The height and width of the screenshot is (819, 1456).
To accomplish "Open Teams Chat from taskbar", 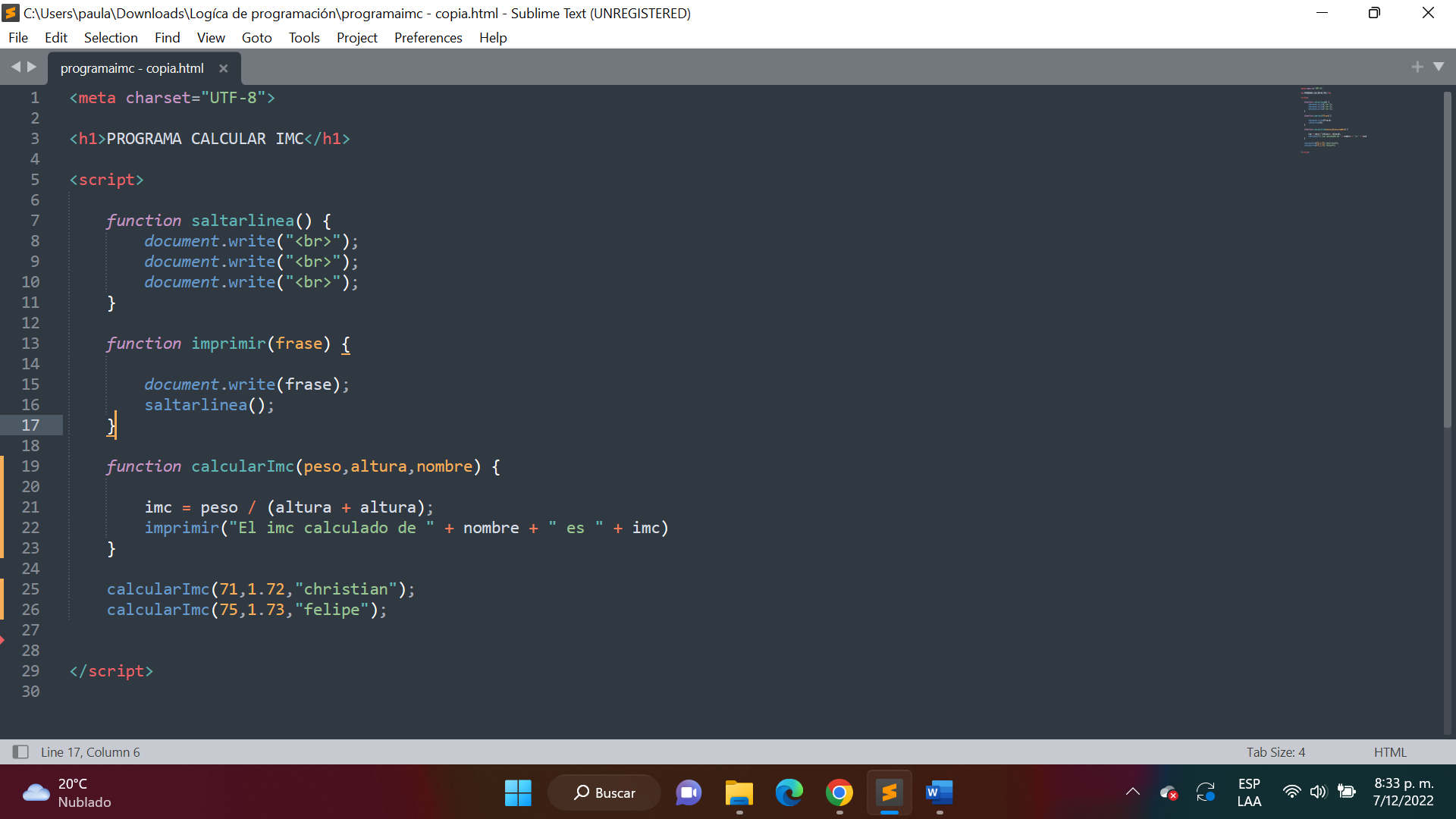I will point(689,792).
